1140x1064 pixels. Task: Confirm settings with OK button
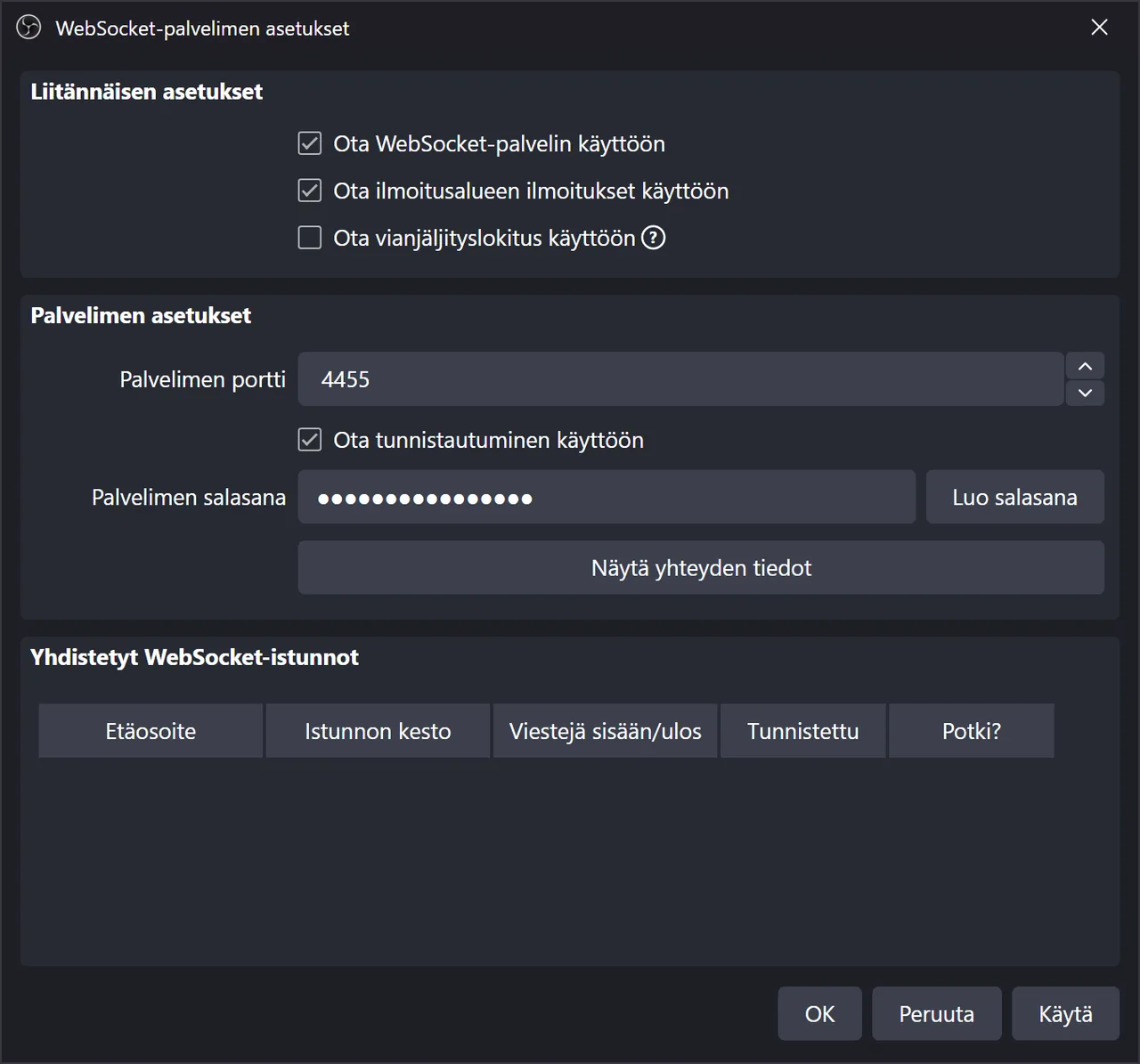pos(819,1014)
